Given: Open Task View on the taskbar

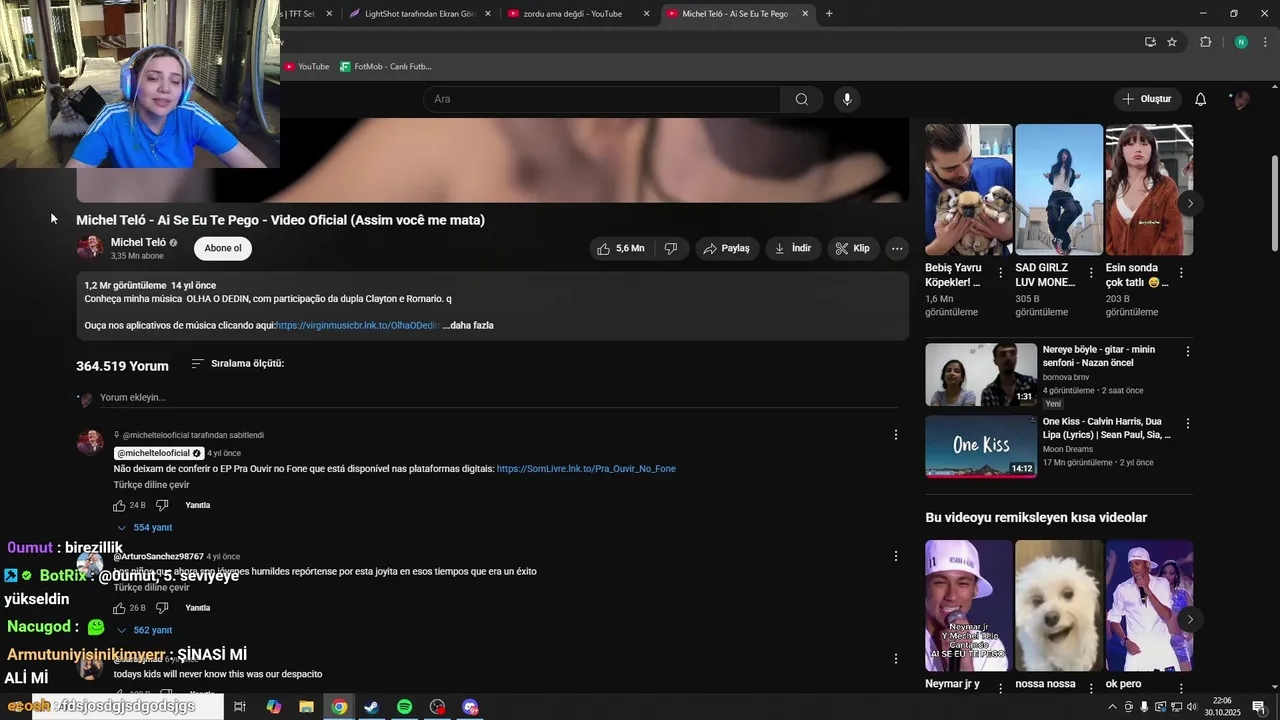Looking at the screenshot, I should 240,707.
